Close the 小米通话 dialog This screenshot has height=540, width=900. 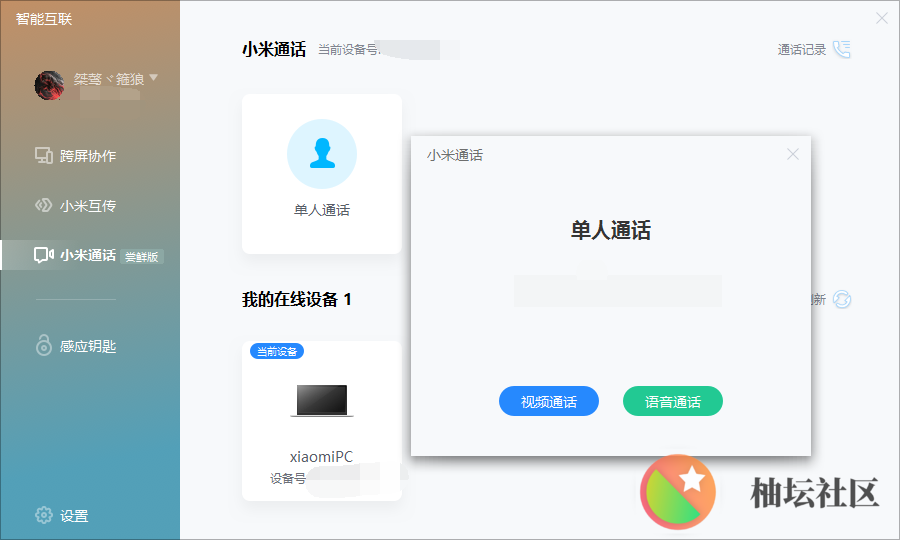point(793,154)
